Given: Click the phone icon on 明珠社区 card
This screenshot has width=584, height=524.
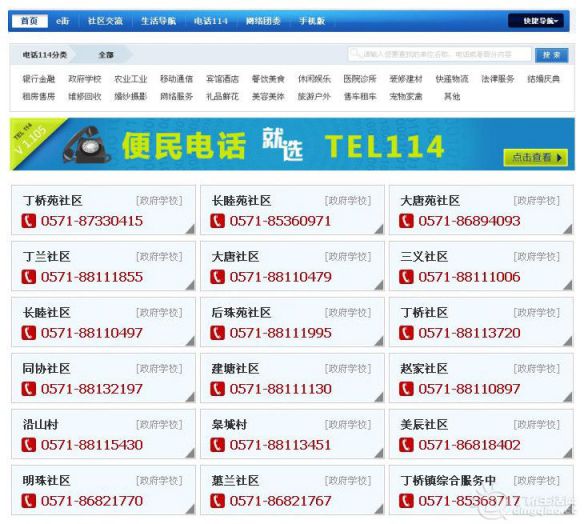Looking at the screenshot, I should click(x=29, y=501).
